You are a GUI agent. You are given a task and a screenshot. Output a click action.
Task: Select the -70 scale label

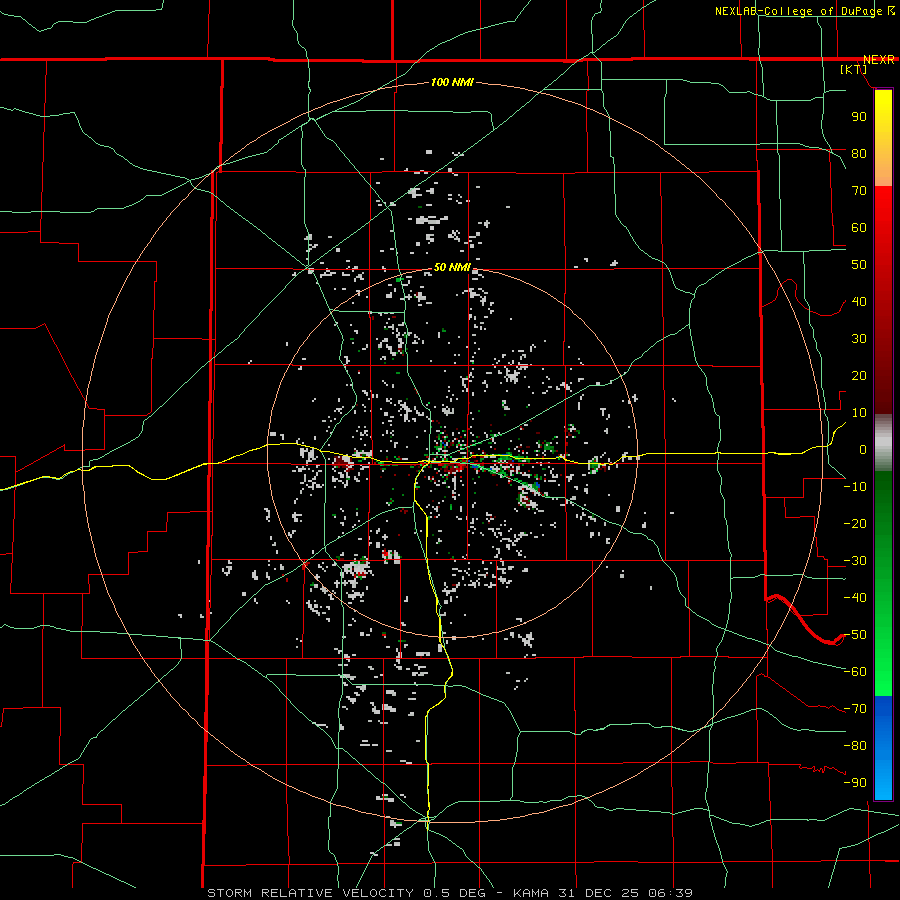(855, 709)
